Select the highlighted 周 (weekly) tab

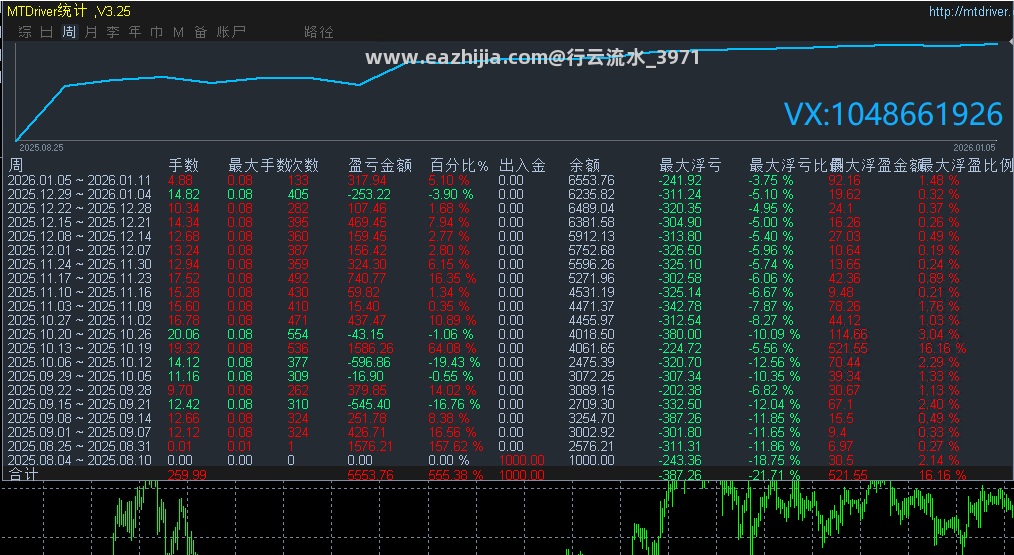(x=69, y=32)
